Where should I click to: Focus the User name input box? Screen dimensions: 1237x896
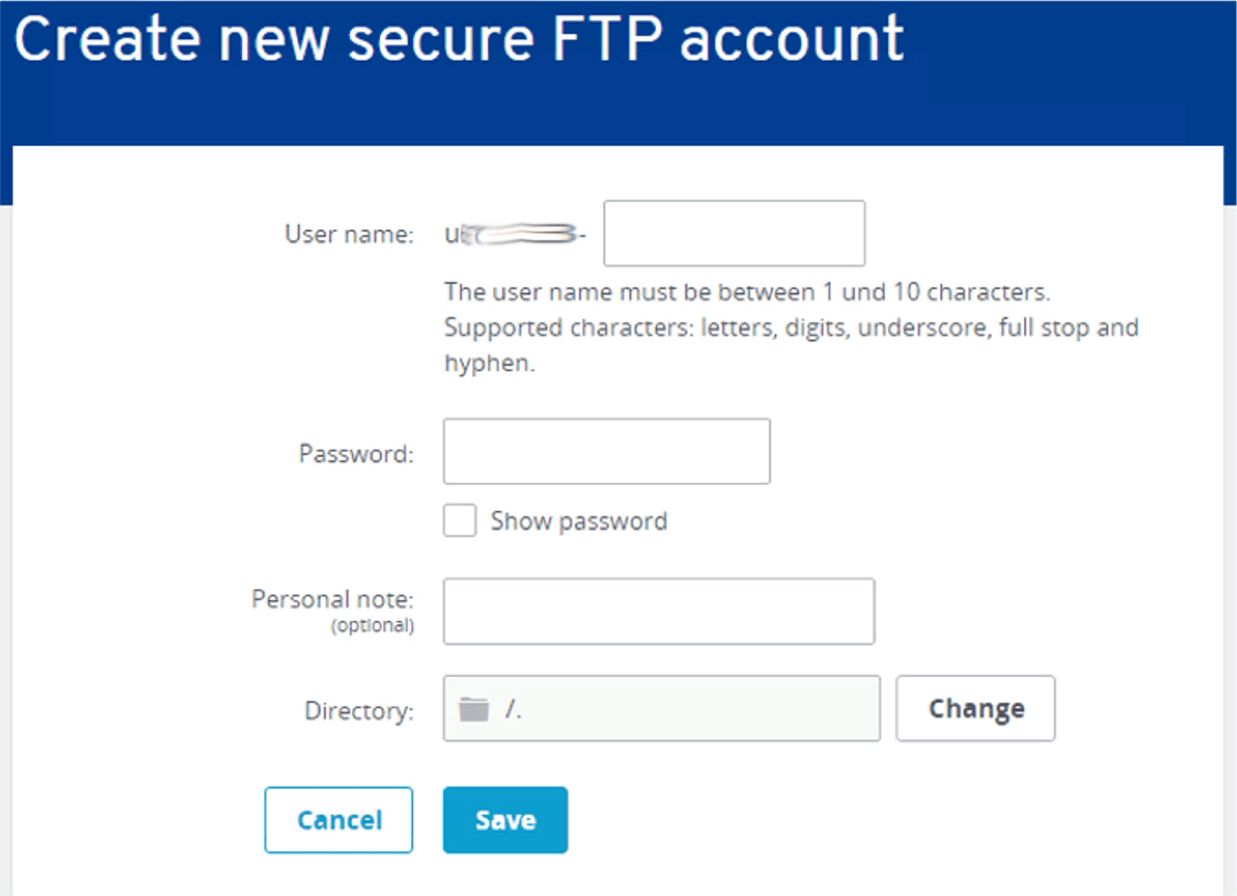pos(734,234)
